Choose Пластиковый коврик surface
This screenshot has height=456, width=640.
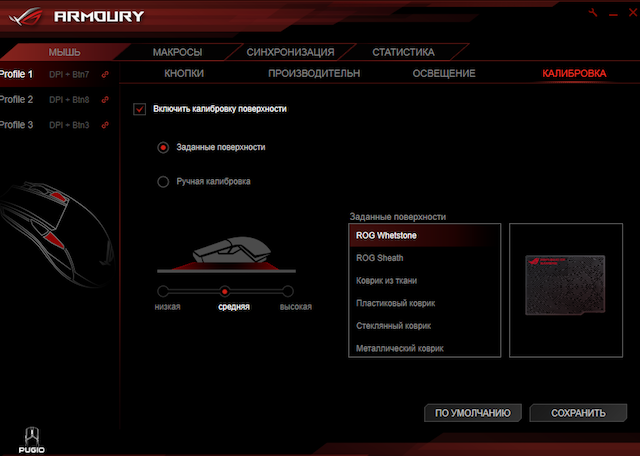[x=424, y=303]
